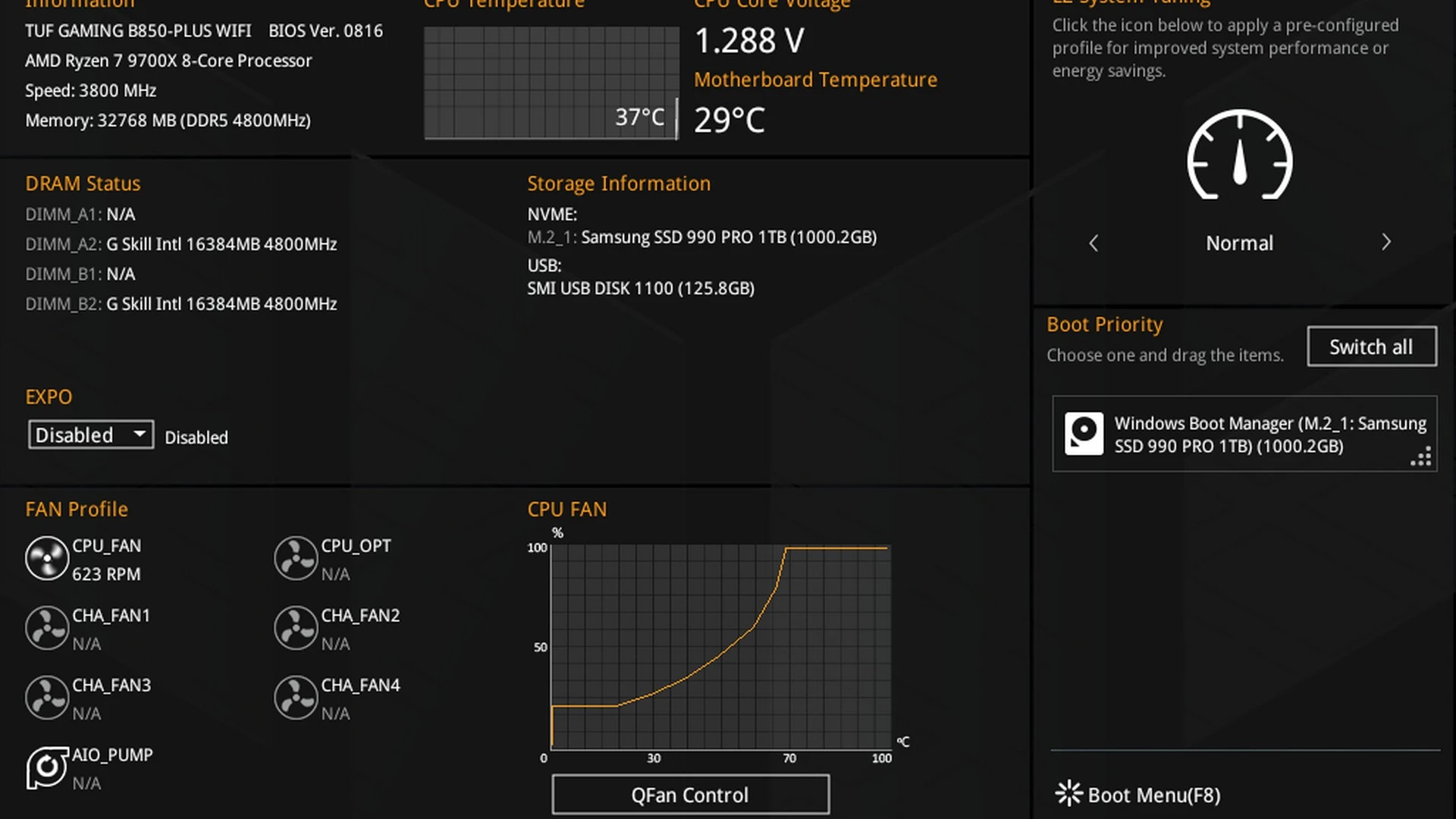Click the Boot Menu starburst icon
The width and height of the screenshot is (1456, 819).
1068,793
